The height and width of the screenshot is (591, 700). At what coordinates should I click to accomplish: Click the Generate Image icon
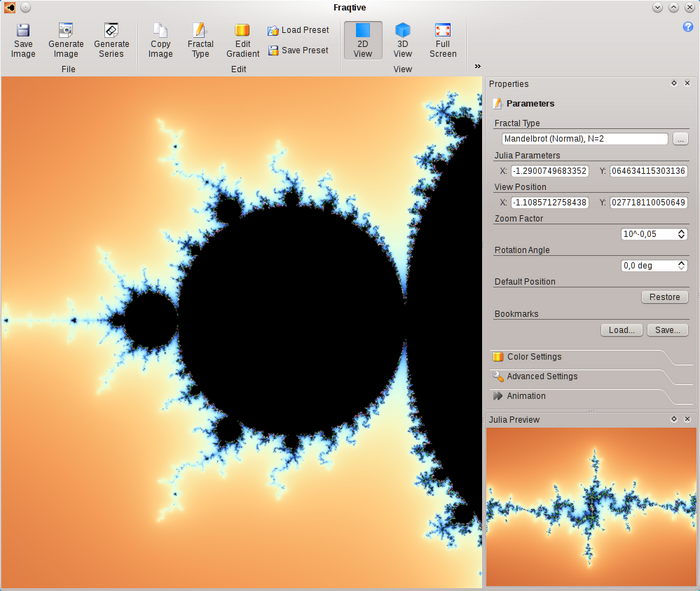click(x=66, y=40)
